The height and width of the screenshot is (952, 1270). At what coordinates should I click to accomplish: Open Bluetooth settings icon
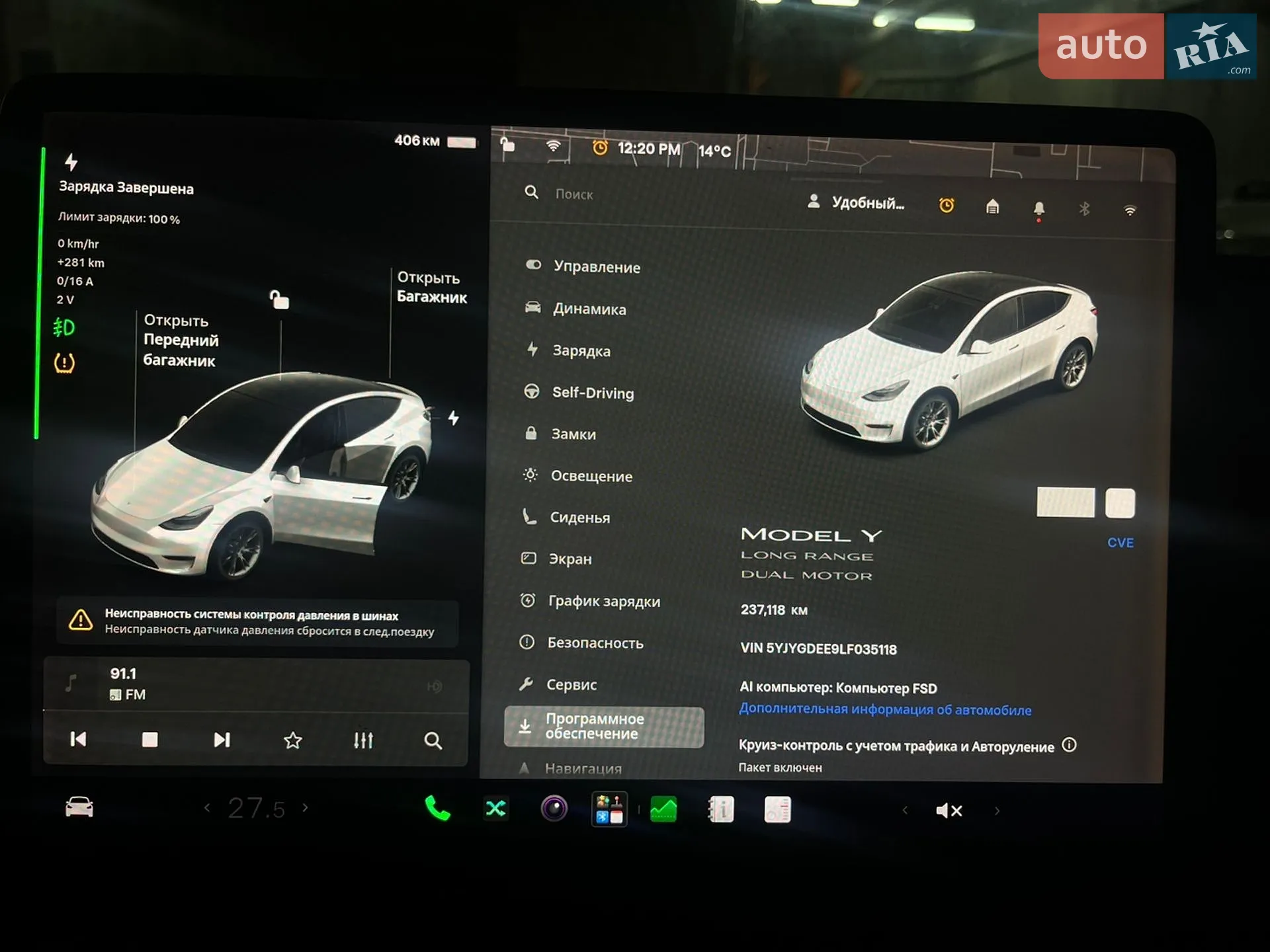[1084, 209]
